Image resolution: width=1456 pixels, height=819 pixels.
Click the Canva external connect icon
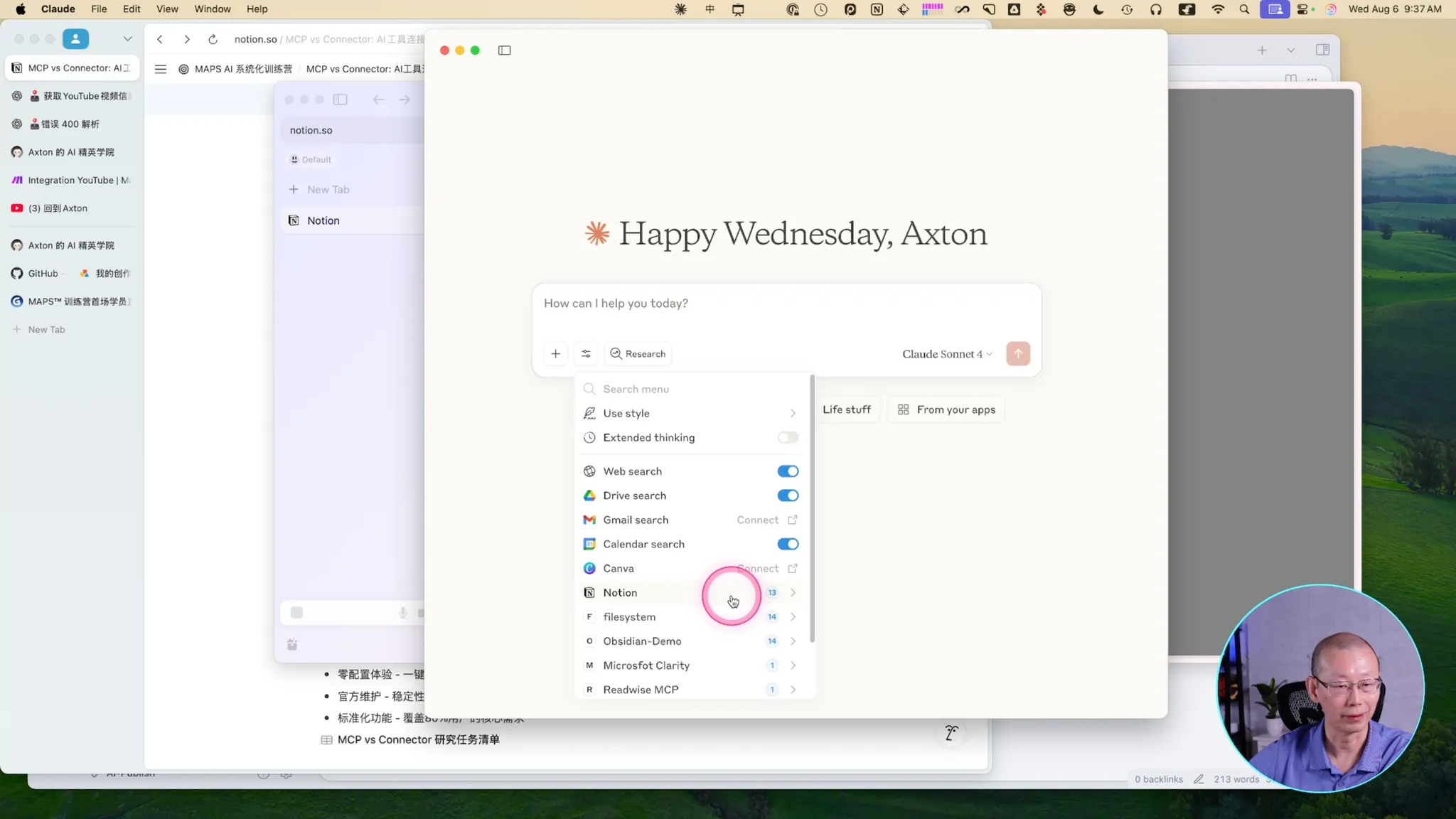[793, 568]
